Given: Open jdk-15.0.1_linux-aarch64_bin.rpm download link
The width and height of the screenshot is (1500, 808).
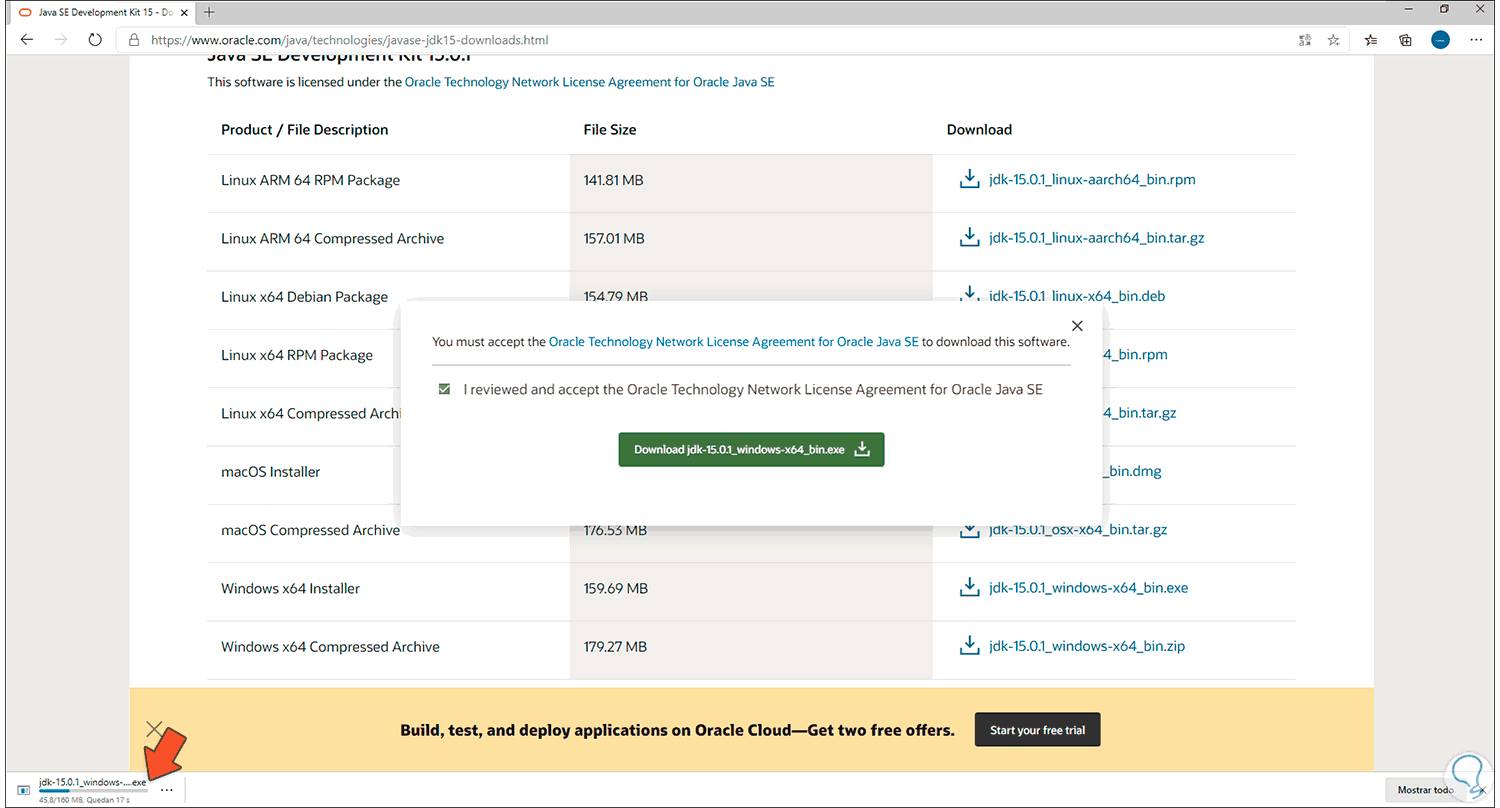Looking at the screenshot, I should click(1091, 180).
